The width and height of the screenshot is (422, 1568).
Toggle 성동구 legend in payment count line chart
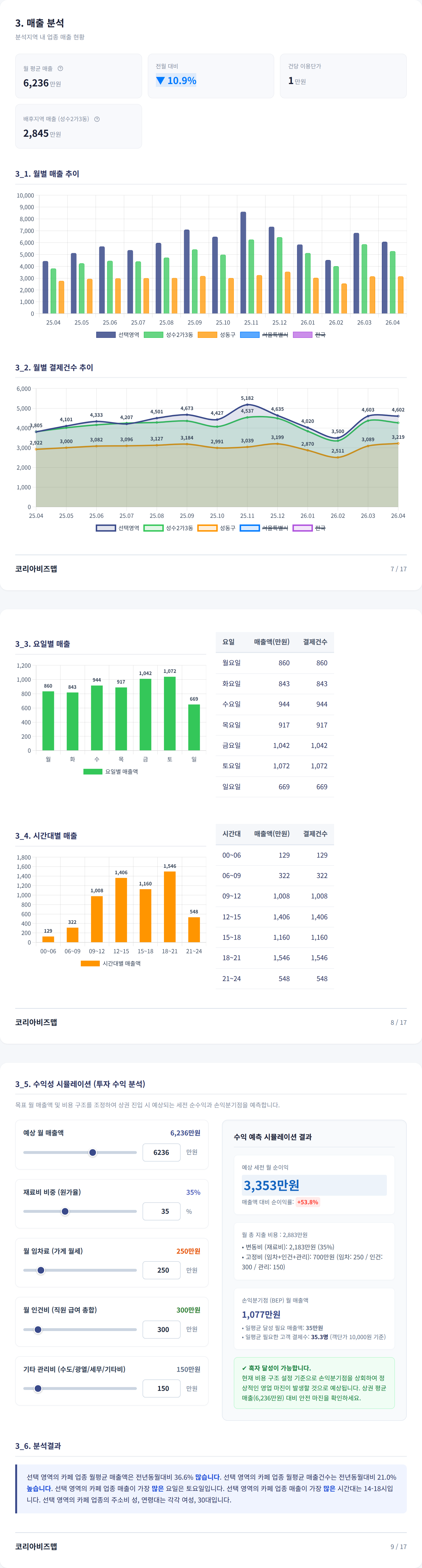pos(216,528)
